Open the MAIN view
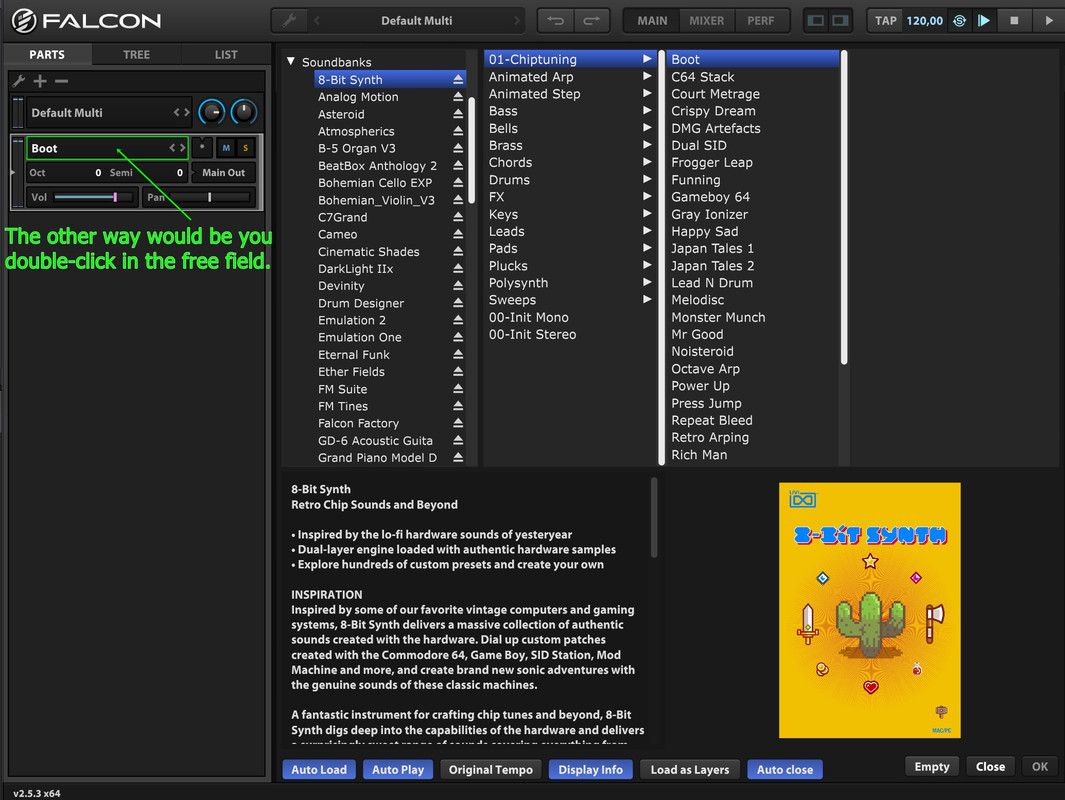This screenshot has height=800, width=1065. pos(652,20)
